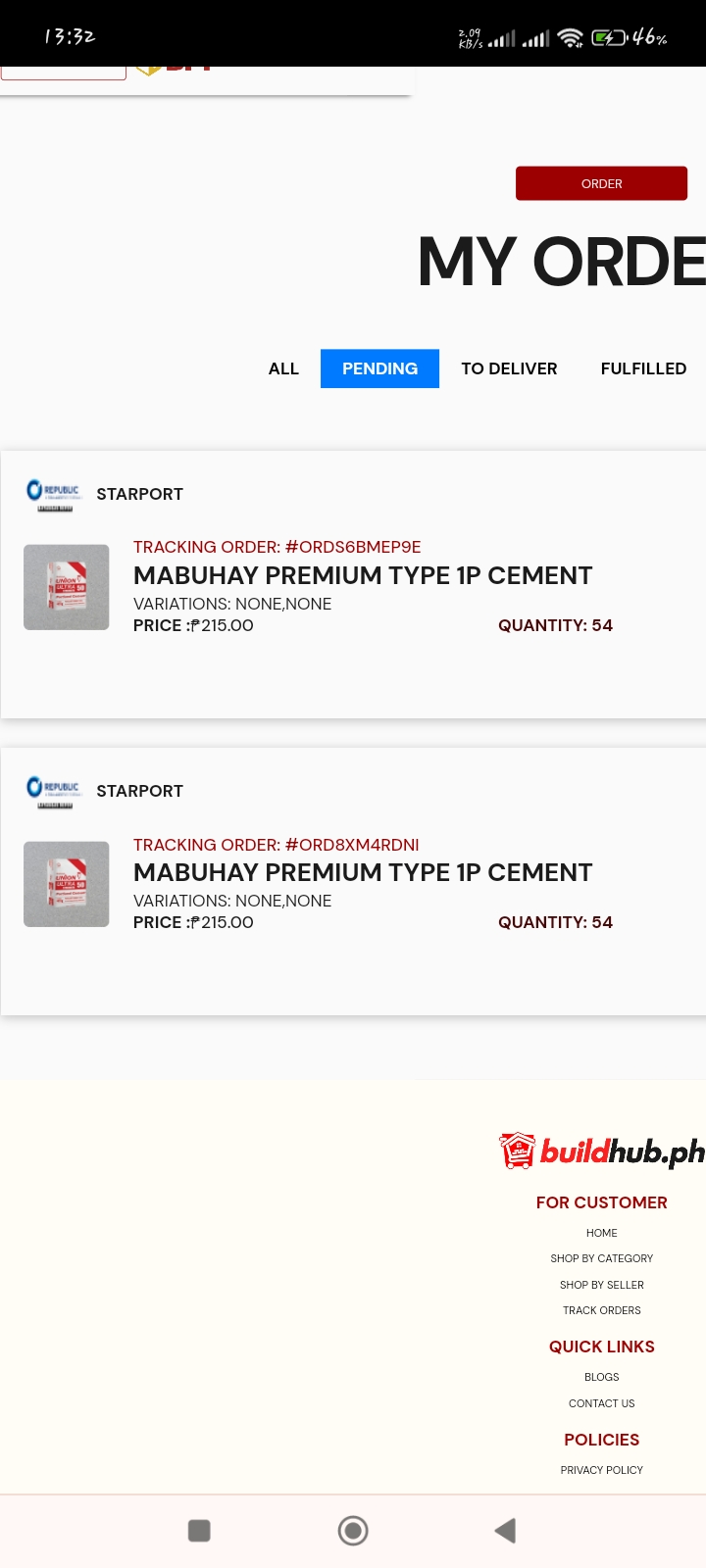Image resolution: width=706 pixels, height=1568 pixels.
Task: Tap the buildhub.ph footer logo
Action: pos(602,1151)
